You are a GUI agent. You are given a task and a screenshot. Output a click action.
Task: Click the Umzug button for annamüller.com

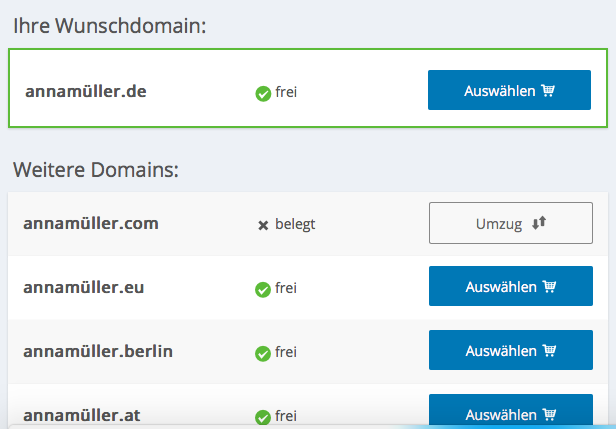[x=511, y=223]
